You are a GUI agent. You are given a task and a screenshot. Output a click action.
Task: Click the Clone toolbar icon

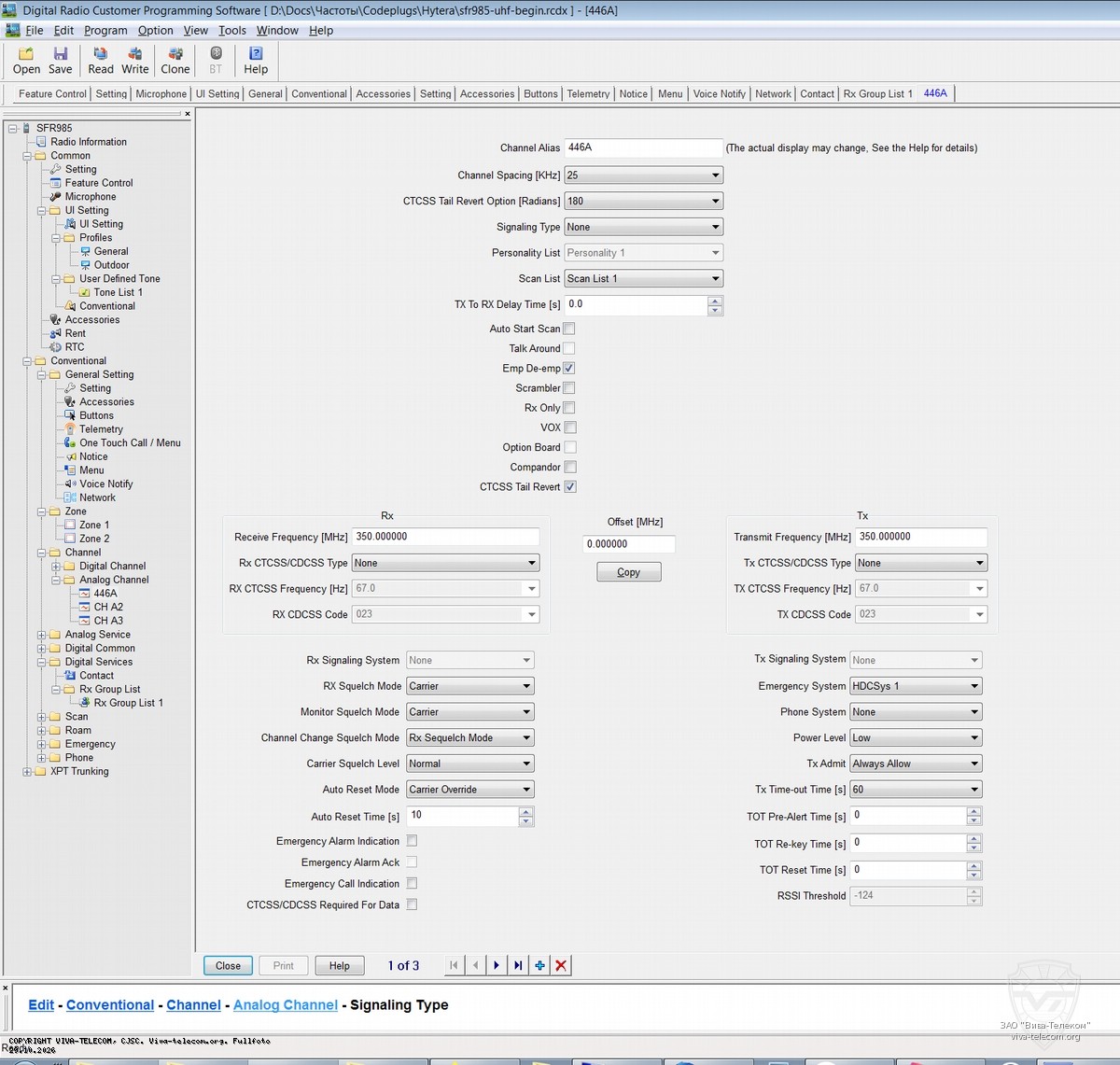coord(175,61)
